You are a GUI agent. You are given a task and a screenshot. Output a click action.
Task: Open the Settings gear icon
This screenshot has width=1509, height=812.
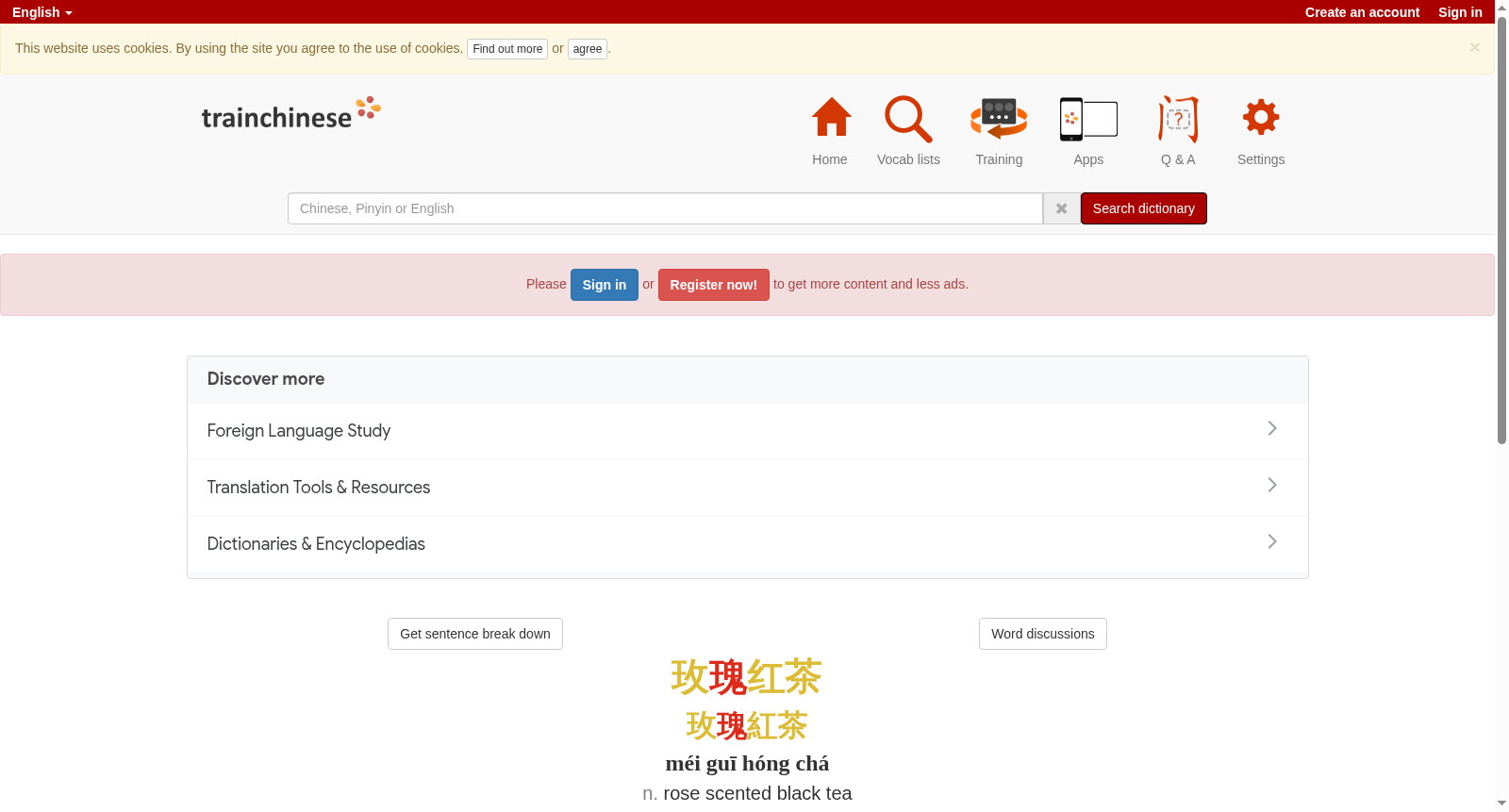1261,117
